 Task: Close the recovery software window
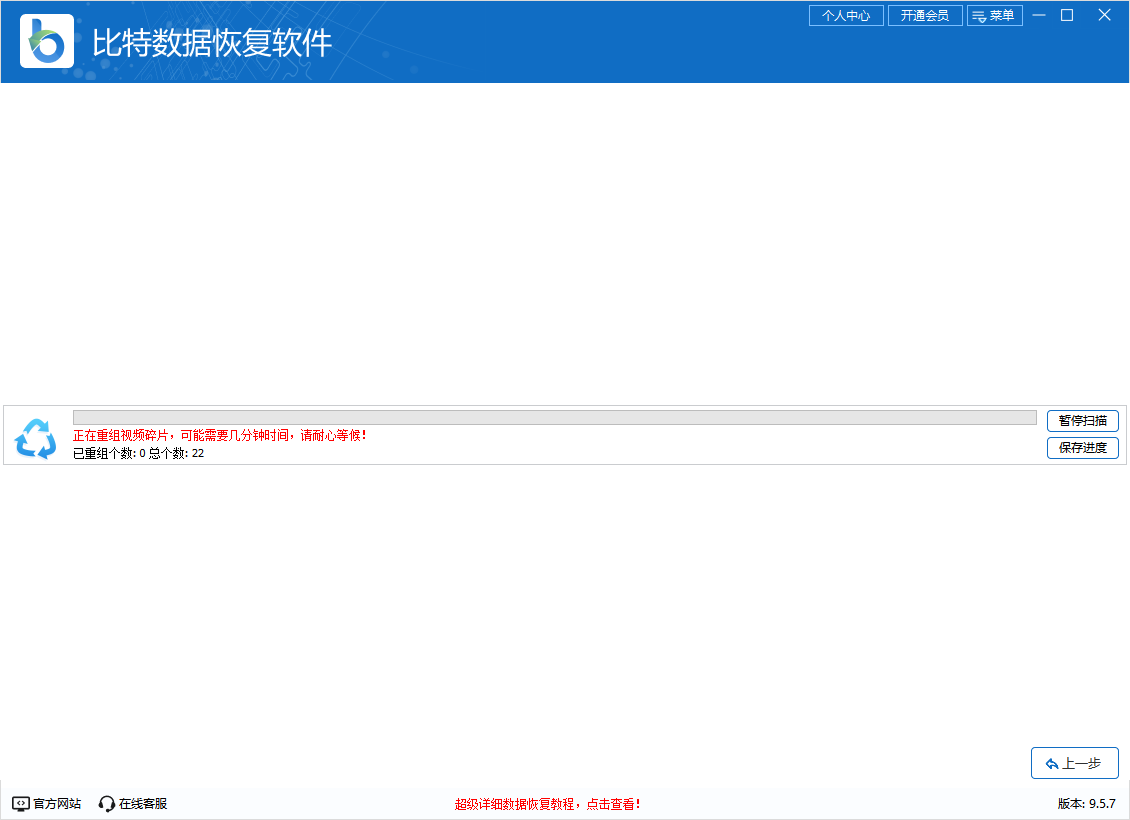click(x=1104, y=15)
